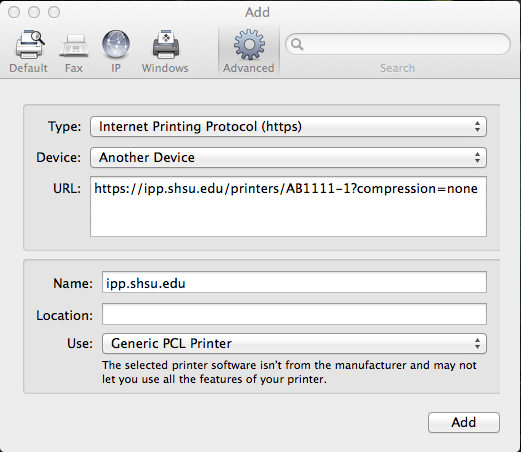Choose the Windows printer icon
This screenshot has width=521, height=452.
coord(166,44)
